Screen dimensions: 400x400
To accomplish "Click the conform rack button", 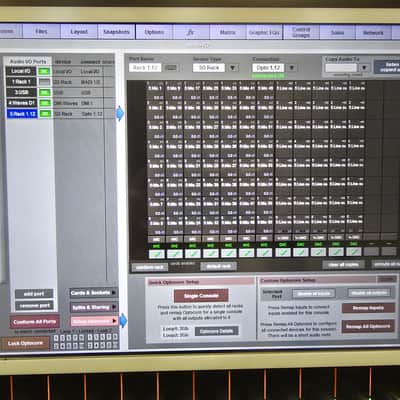I will pos(150,267).
